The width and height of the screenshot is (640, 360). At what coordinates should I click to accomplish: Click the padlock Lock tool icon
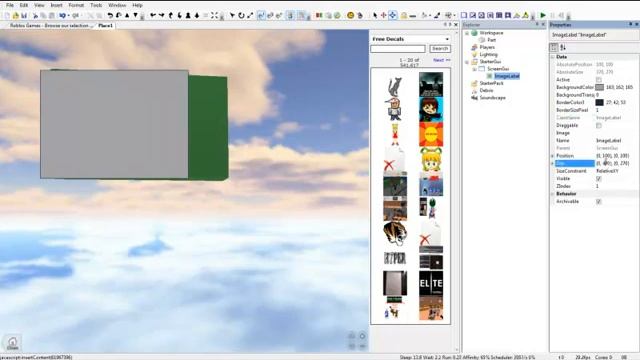coord(404,16)
